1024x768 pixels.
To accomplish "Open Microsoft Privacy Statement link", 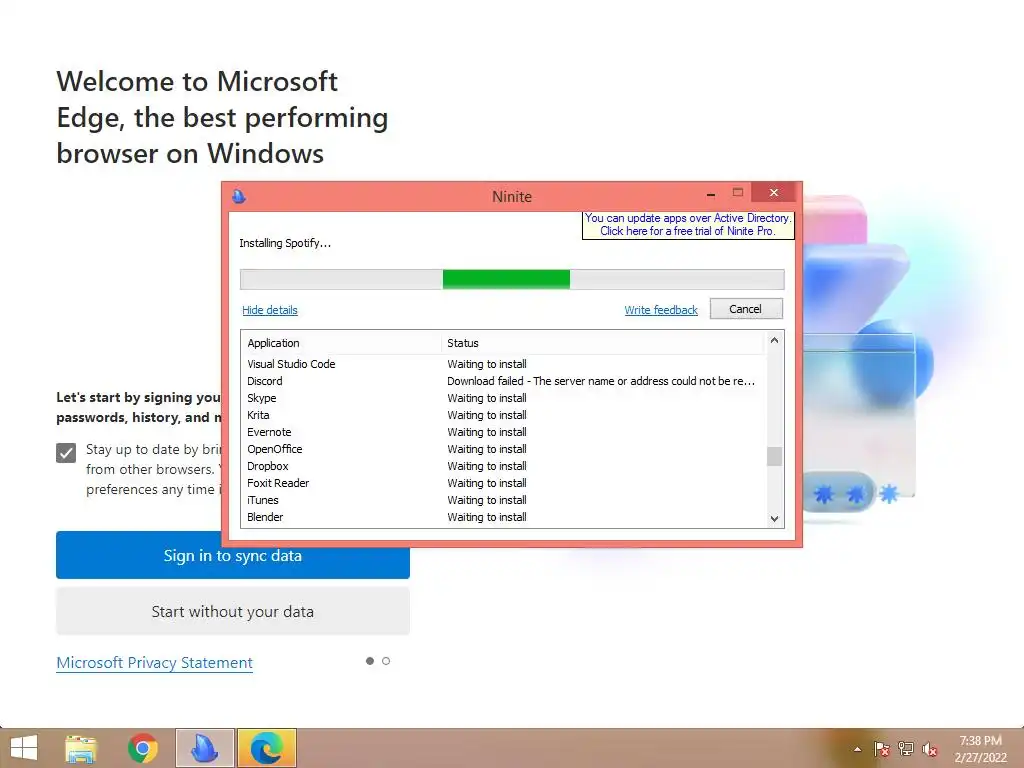I will click(x=154, y=663).
